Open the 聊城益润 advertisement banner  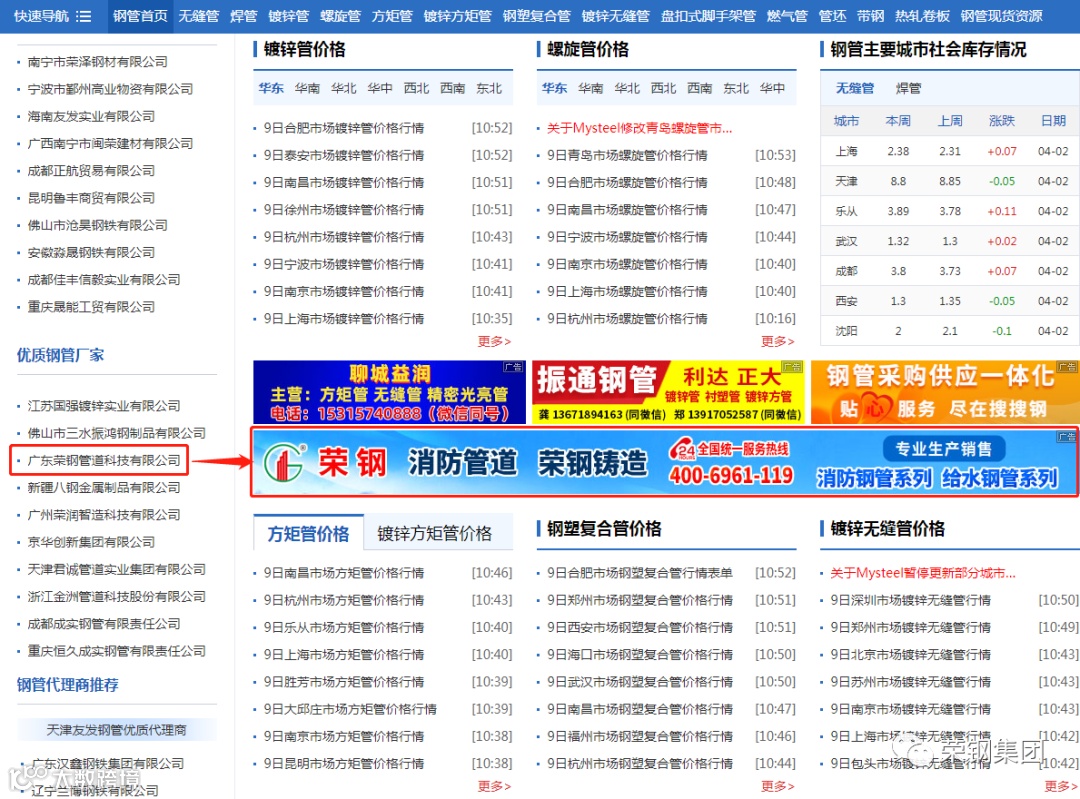[x=389, y=392]
